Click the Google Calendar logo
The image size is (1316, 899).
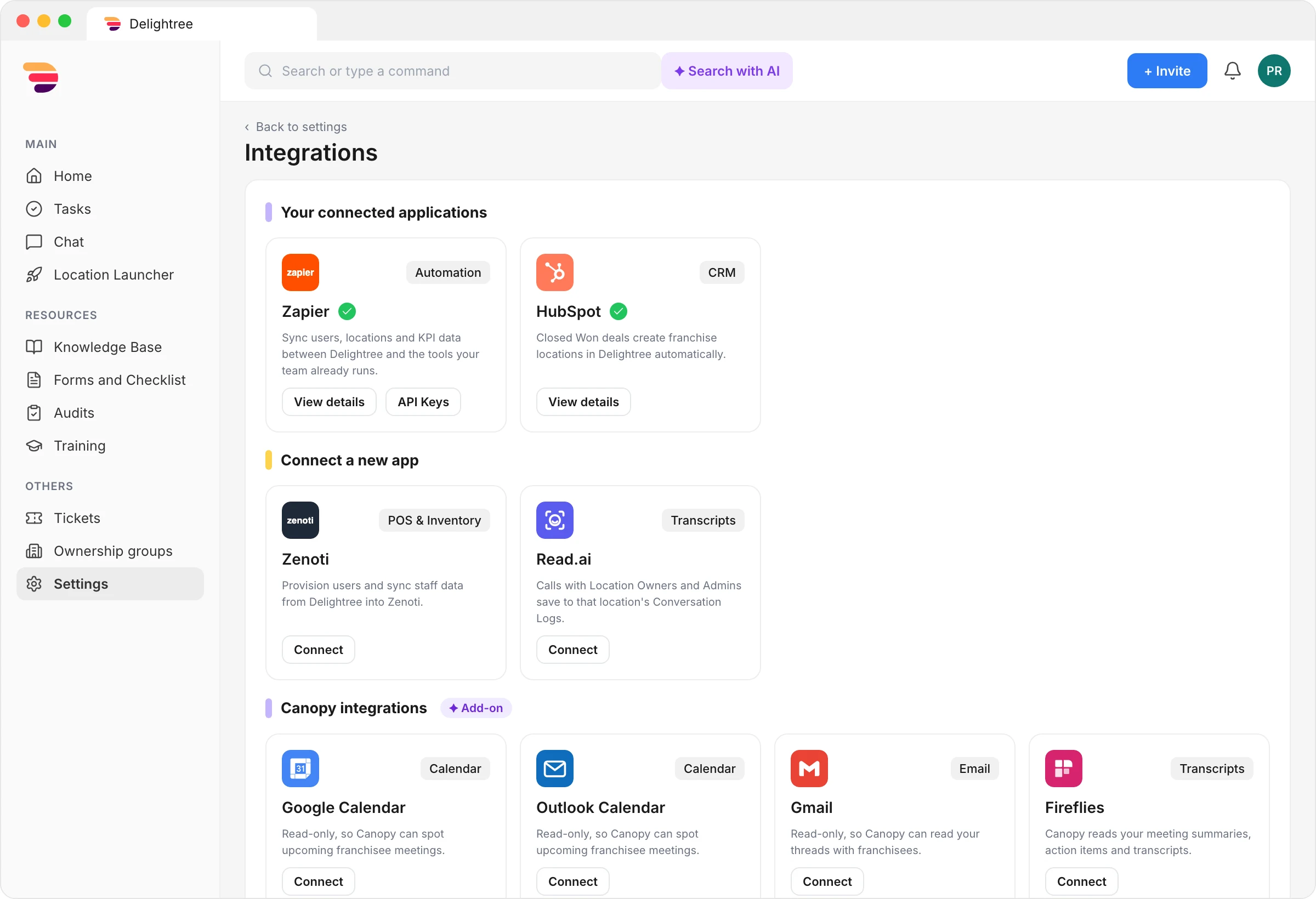pyautogui.click(x=300, y=768)
